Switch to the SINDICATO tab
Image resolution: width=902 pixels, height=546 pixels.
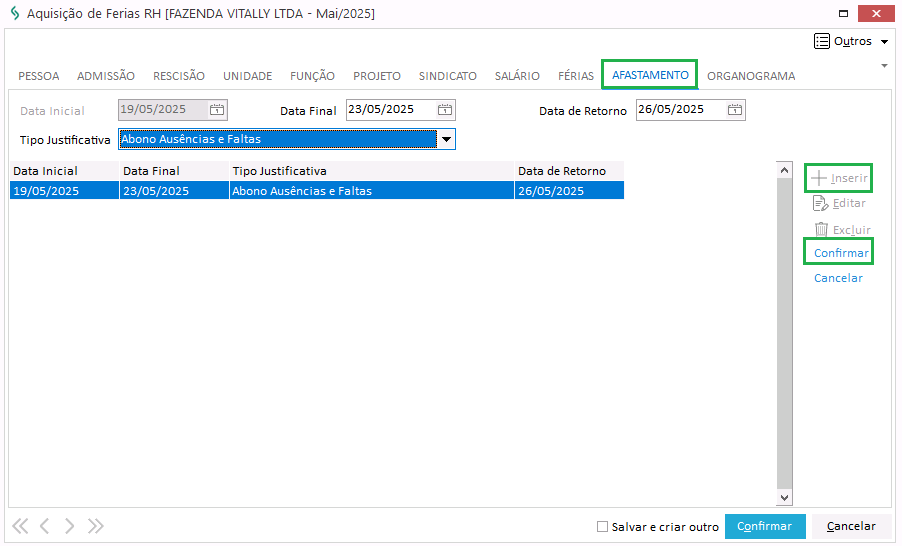[448, 76]
